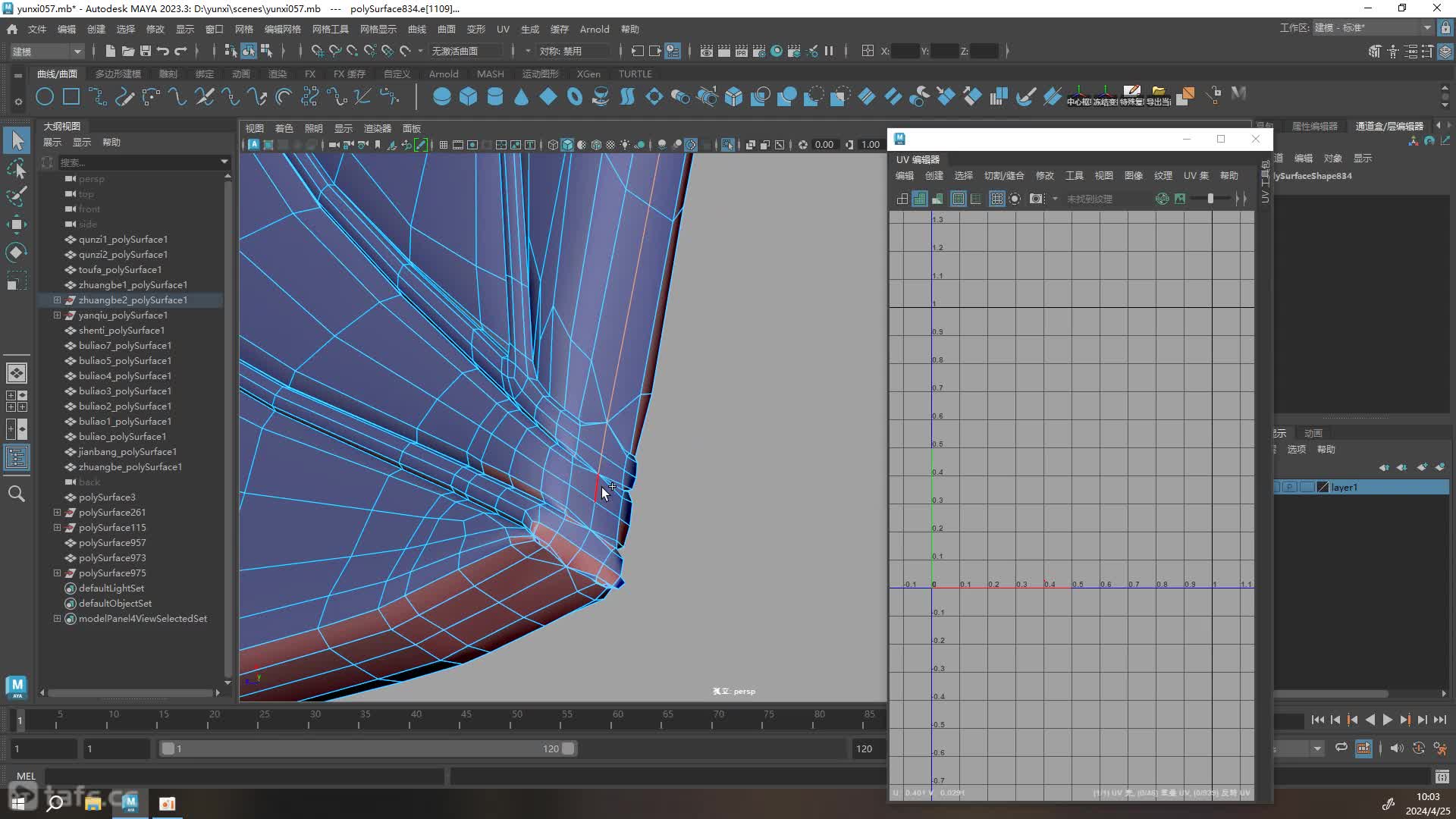The width and height of the screenshot is (1456, 819).
Task: Expand polySurface261 in outliner
Action: (57, 512)
